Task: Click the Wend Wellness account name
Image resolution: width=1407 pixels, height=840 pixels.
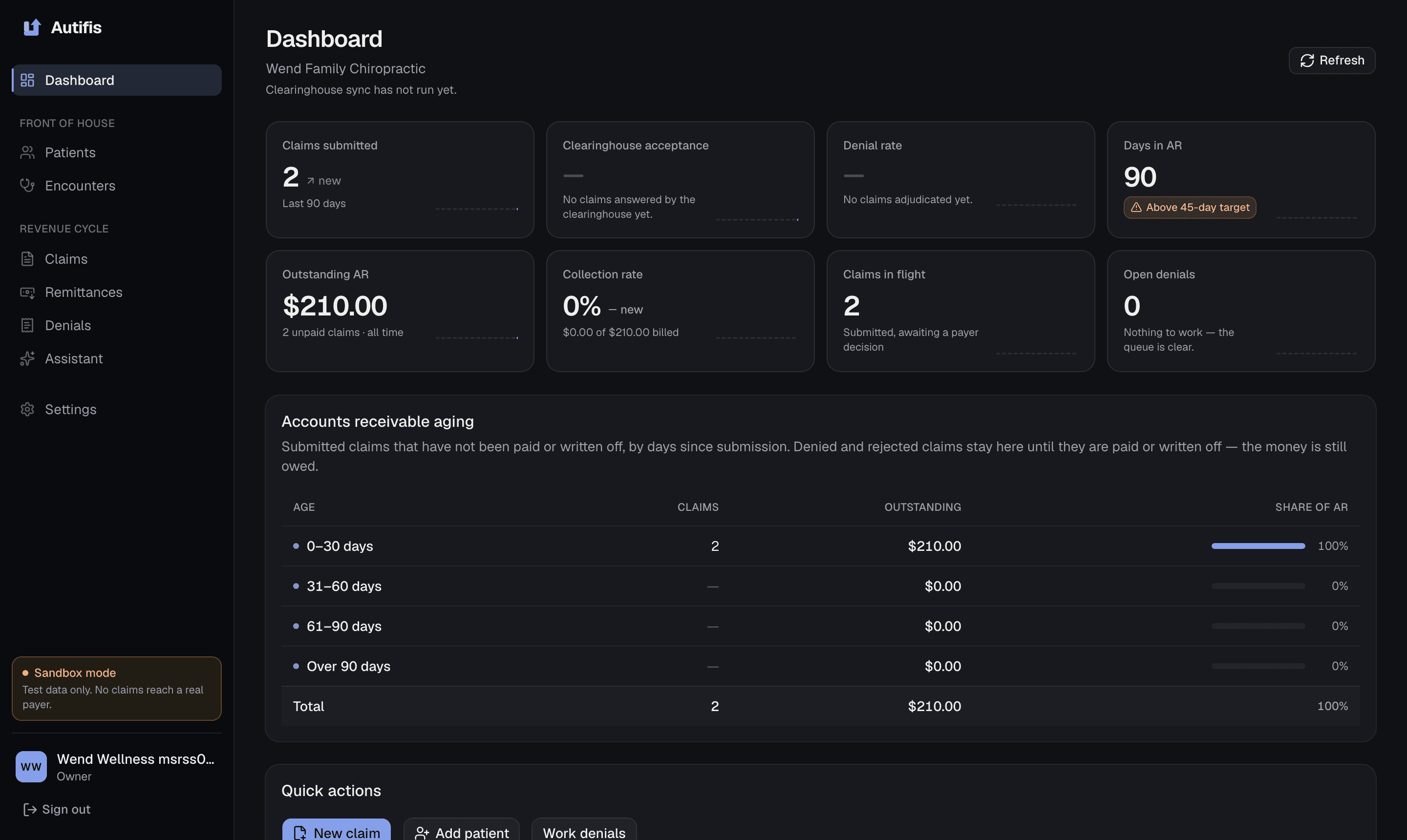Action: tap(135, 759)
